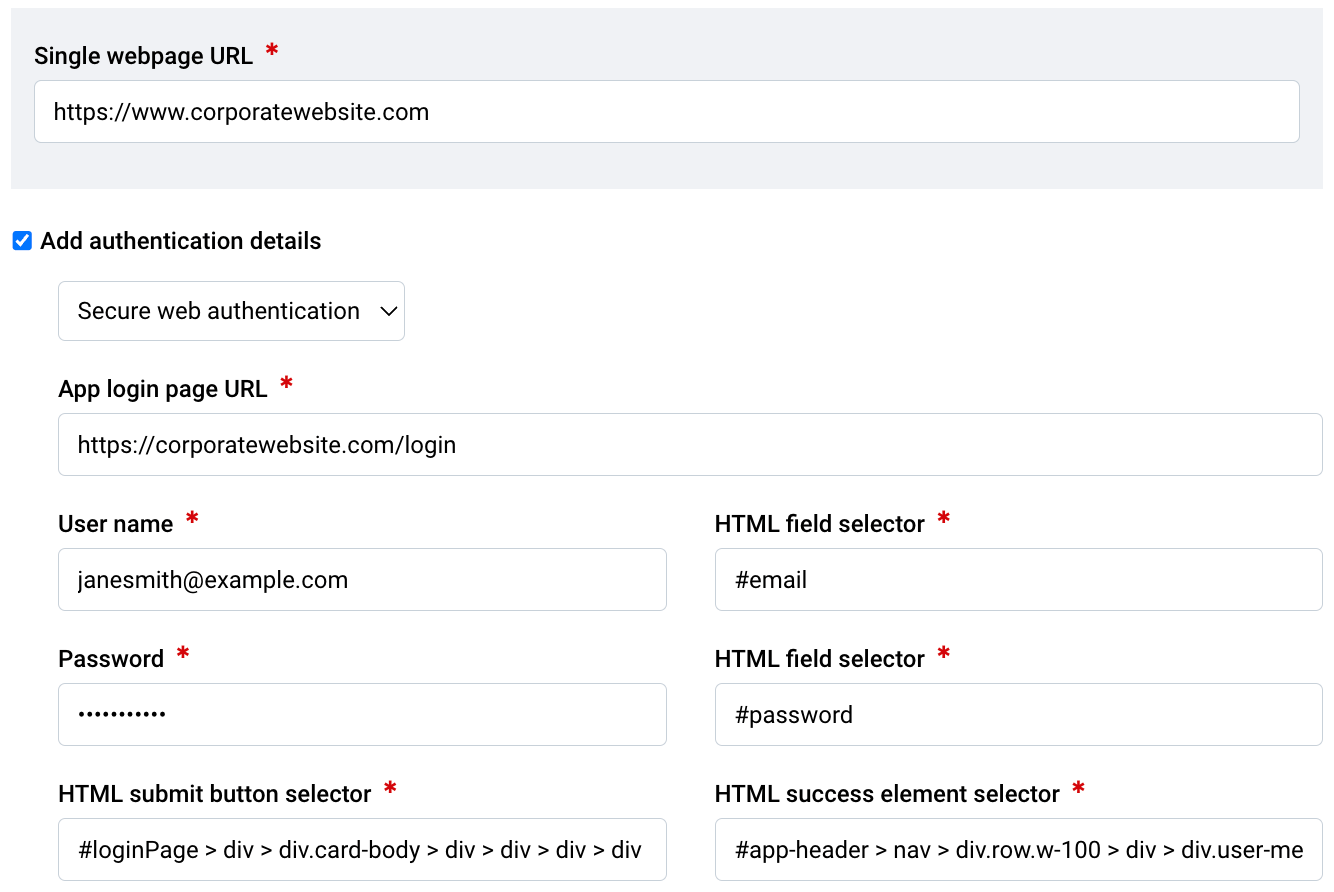This screenshot has width=1334, height=892.
Task: Expand the authentication type selector chevron
Action: point(388,311)
